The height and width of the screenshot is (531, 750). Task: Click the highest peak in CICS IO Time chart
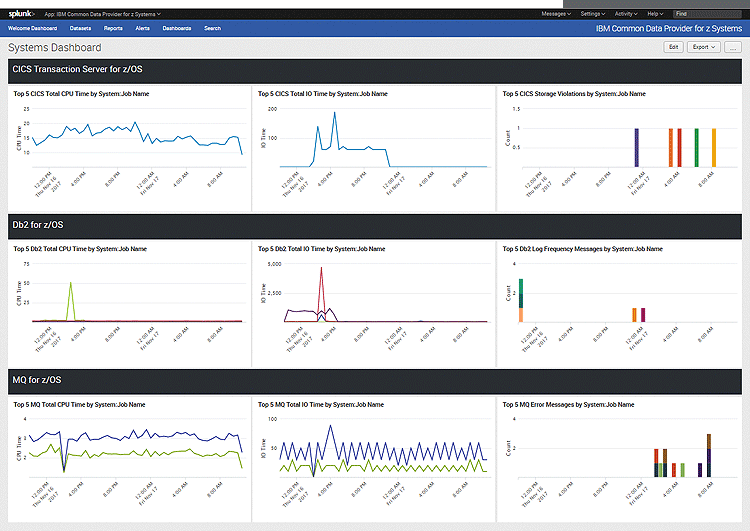pos(334,113)
